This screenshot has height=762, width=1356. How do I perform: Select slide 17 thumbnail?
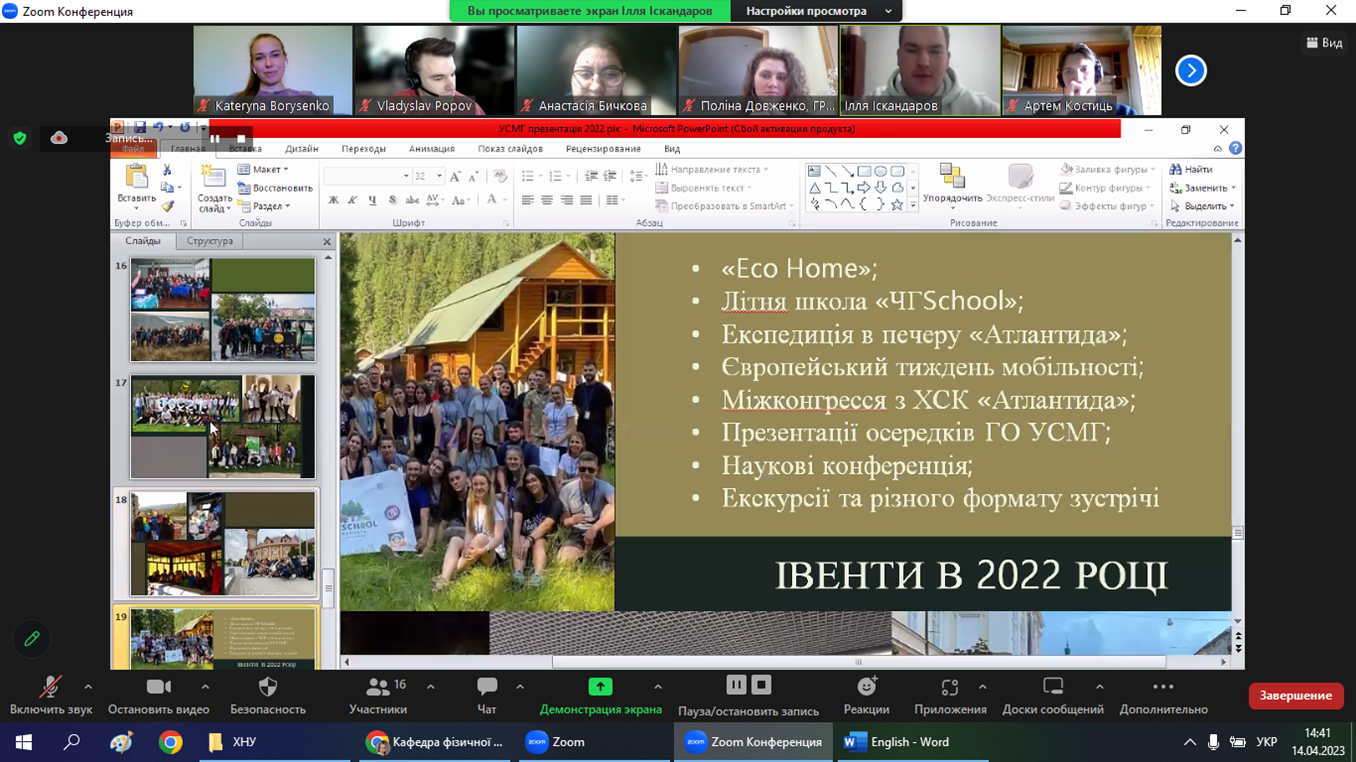click(222, 427)
